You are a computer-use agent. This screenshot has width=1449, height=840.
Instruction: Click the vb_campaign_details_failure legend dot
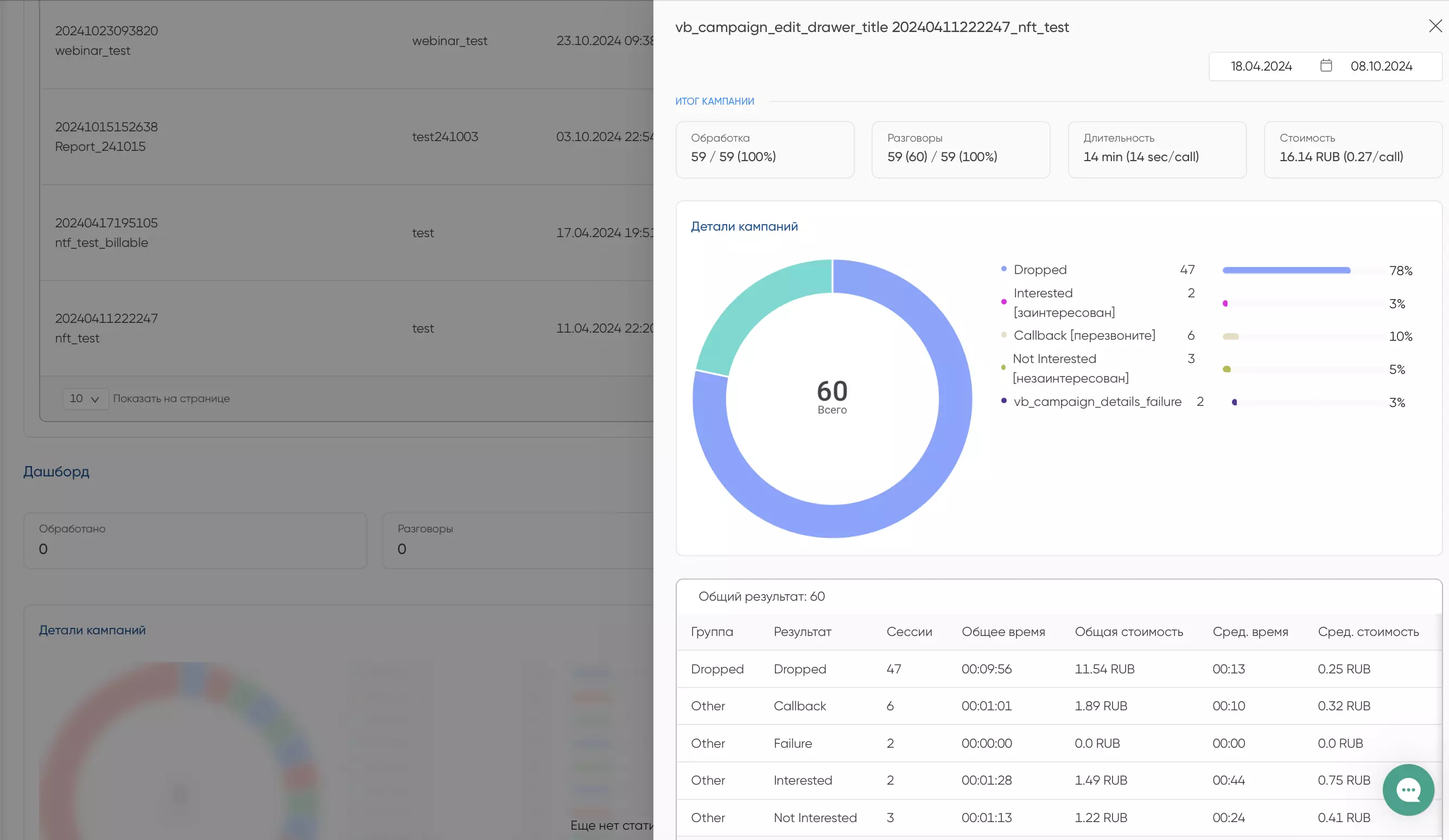pos(1003,401)
